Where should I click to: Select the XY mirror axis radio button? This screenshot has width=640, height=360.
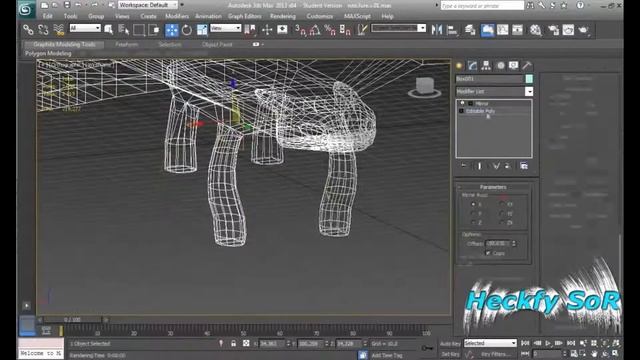click(502, 204)
